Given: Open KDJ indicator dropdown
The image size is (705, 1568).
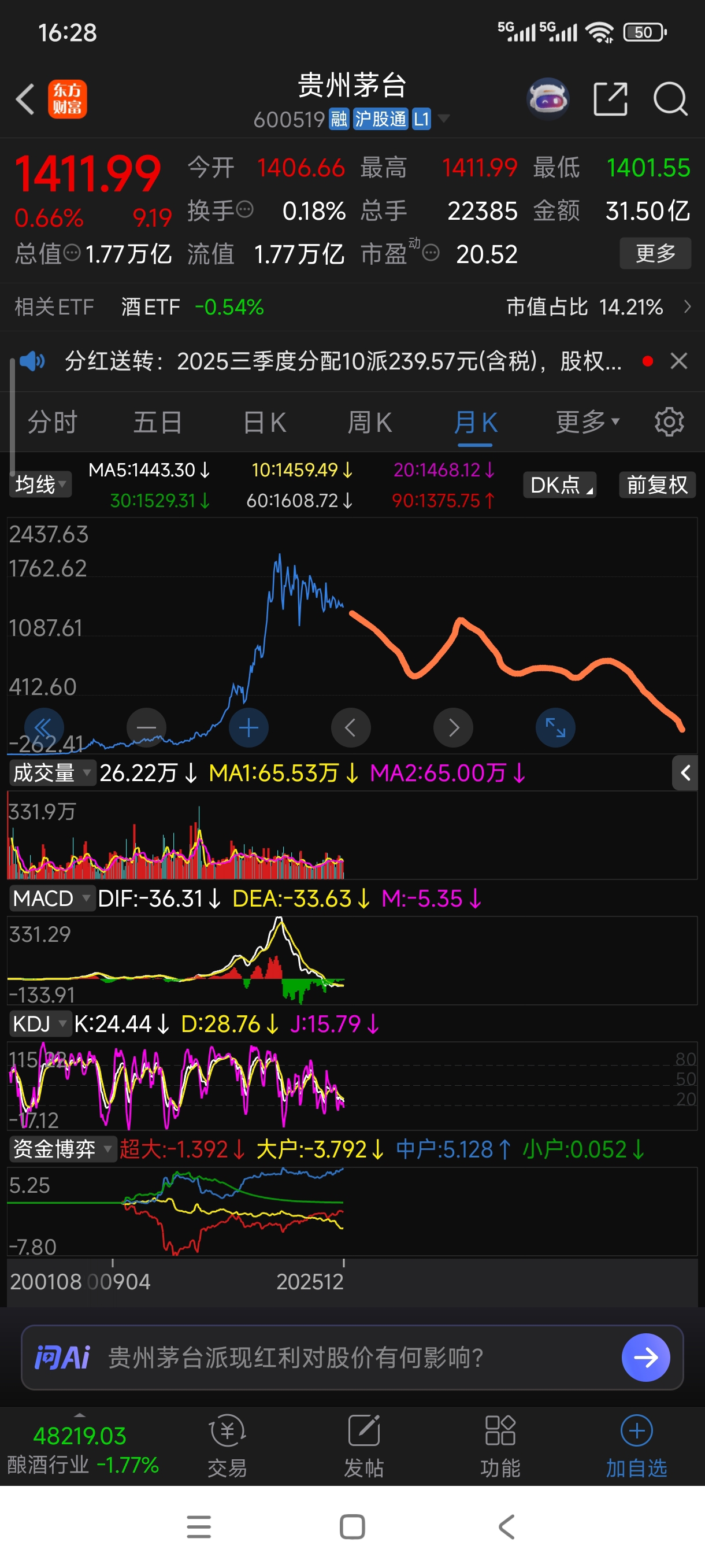Looking at the screenshot, I should (40, 1024).
